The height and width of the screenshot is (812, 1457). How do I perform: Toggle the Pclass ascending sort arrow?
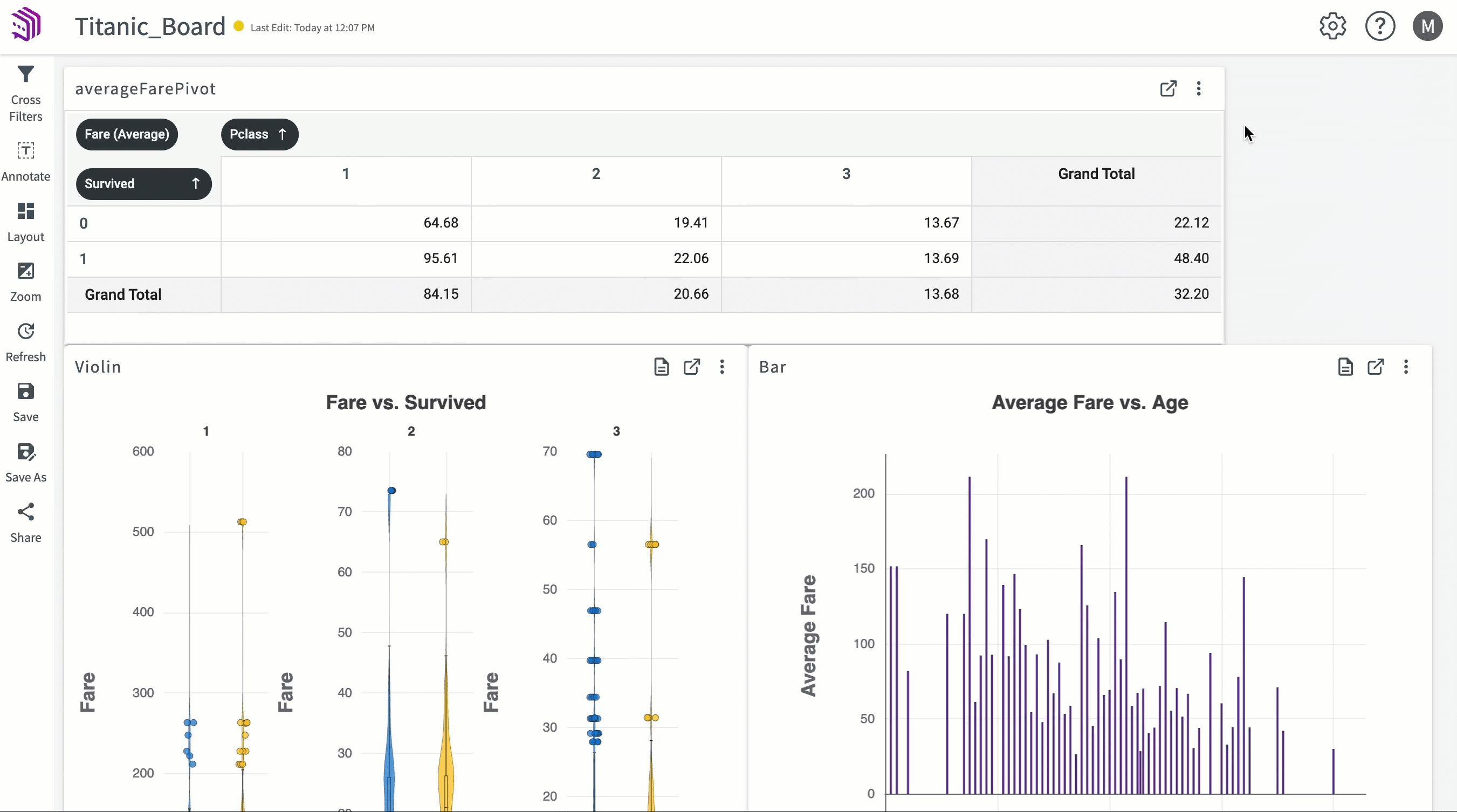[x=281, y=133]
